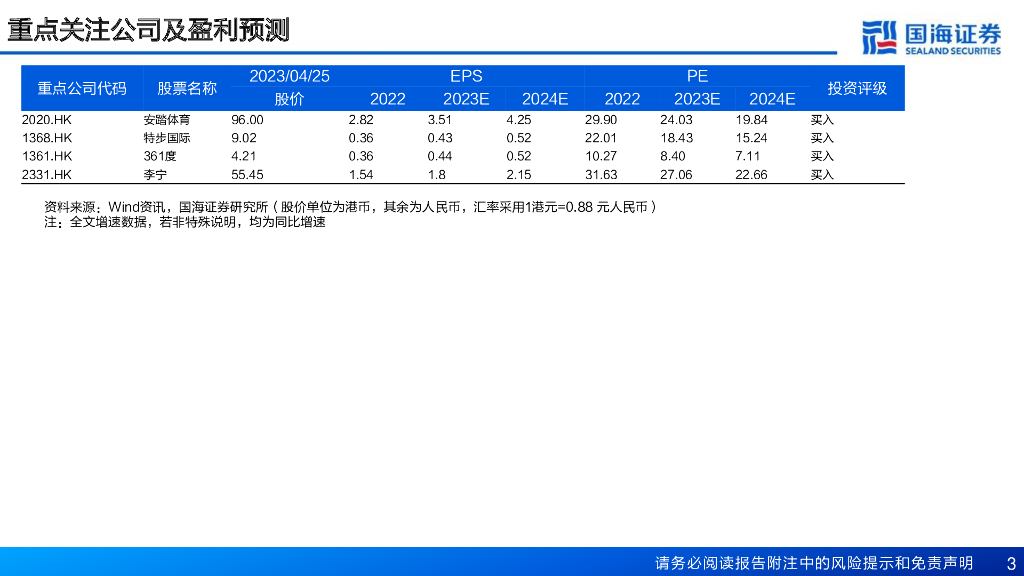Click the 19.84 PE value
This screenshot has height=576, width=1024.
tap(751, 120)
